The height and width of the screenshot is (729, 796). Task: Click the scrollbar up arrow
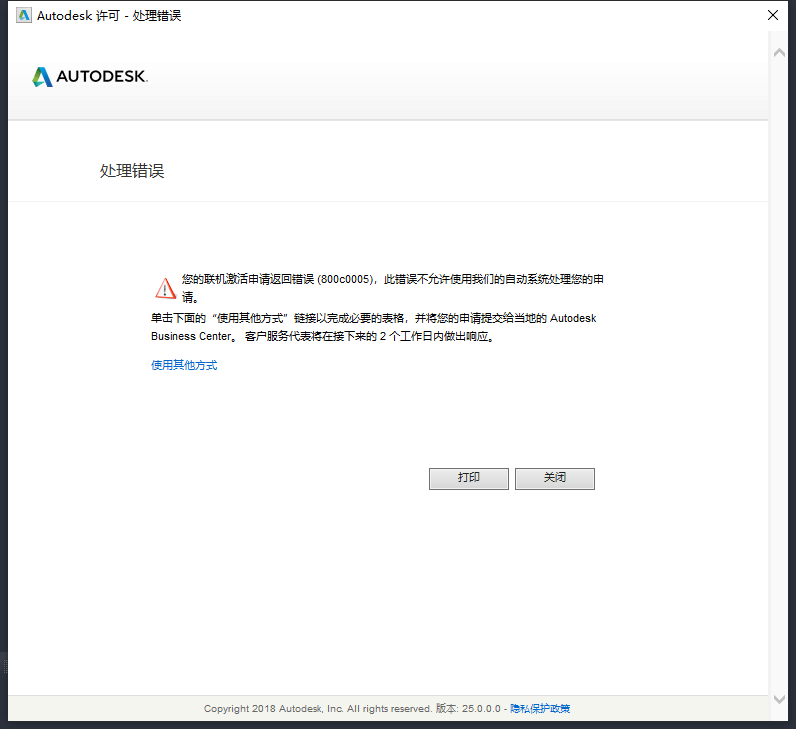780,52
